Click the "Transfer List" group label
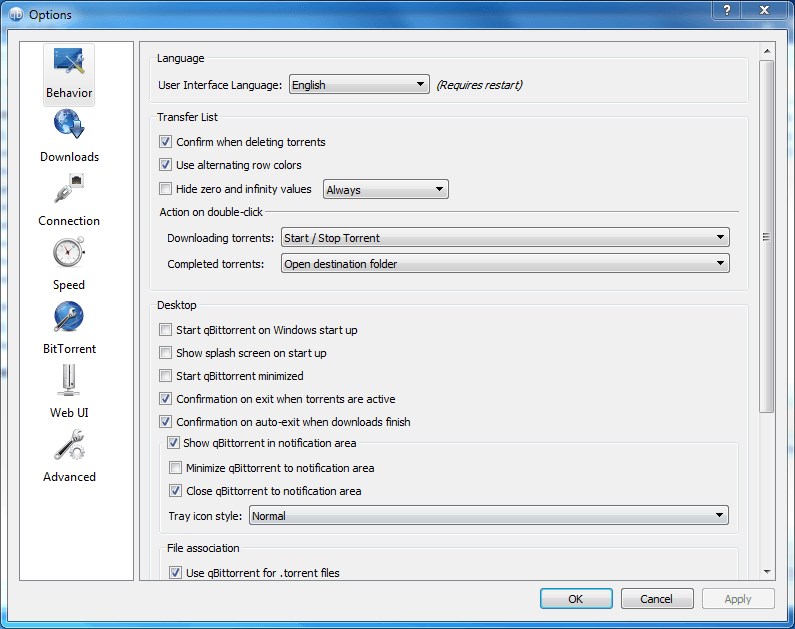This screenshot has width=795, height=629. [187, 117]
